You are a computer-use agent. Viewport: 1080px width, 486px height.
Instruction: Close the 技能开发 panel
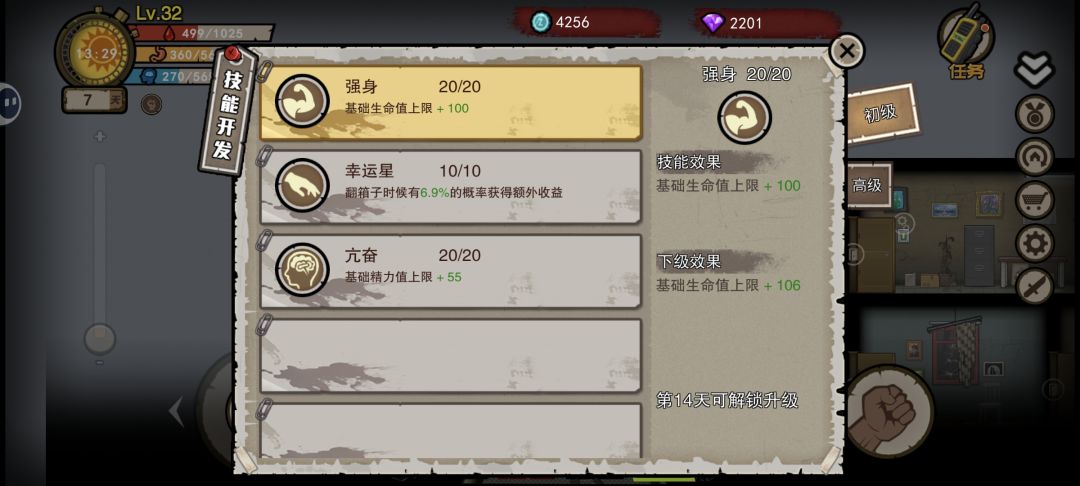pyautogui.click(x=847, y=51)
